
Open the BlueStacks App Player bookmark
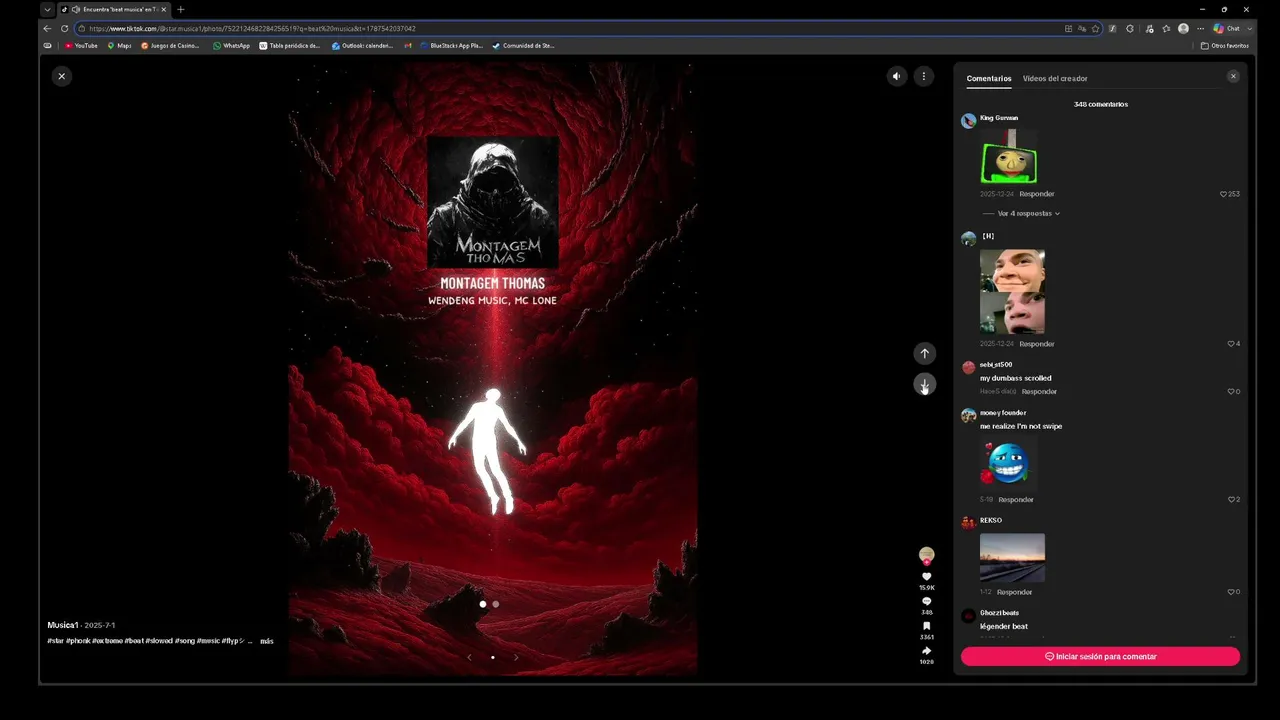(452, 45)
